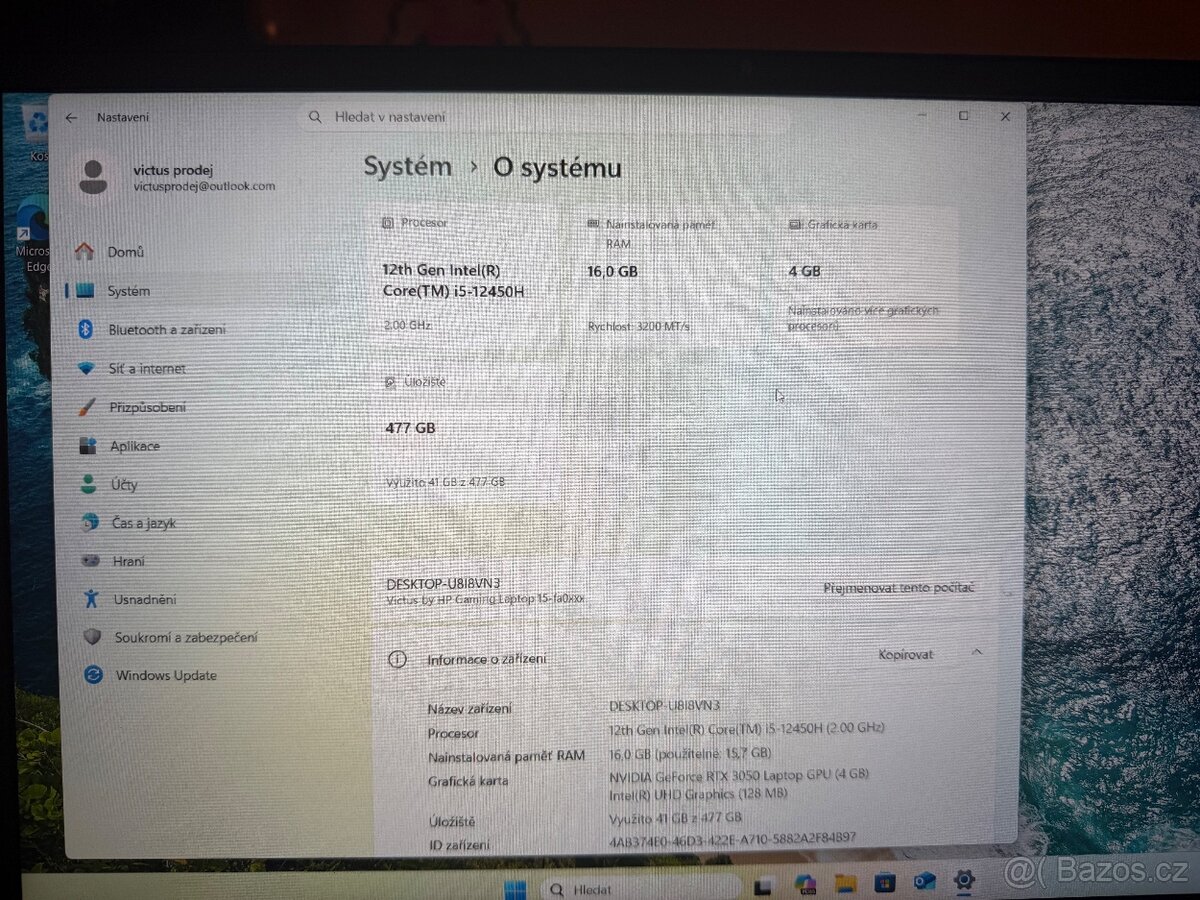The width and height of the screenshot is (1200, 900).
Task: Click the ID zařízení value
Action: tap(732, 838)
